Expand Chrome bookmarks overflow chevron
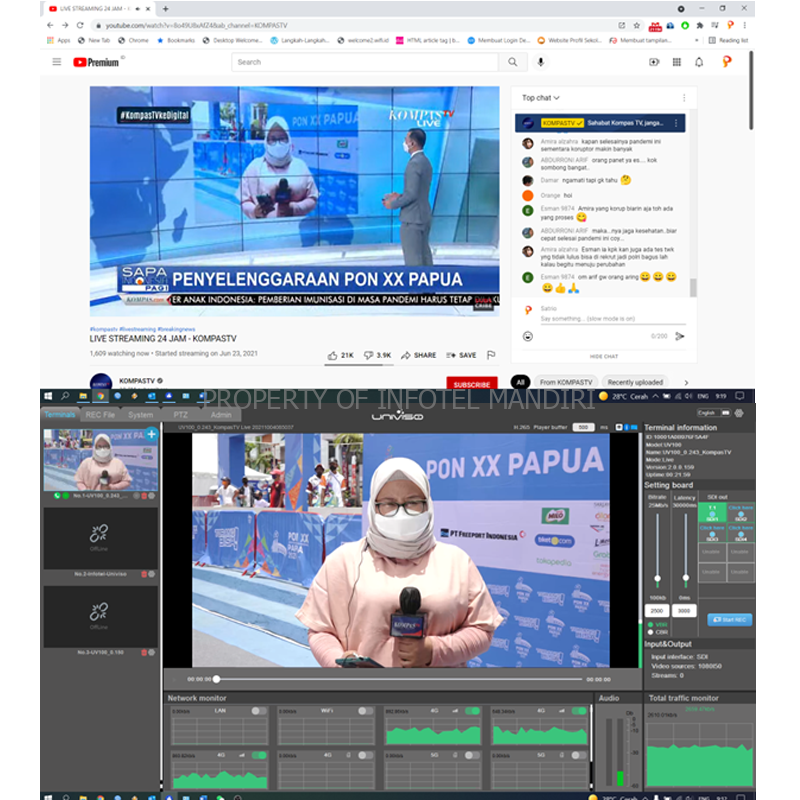 click(696, 40)
